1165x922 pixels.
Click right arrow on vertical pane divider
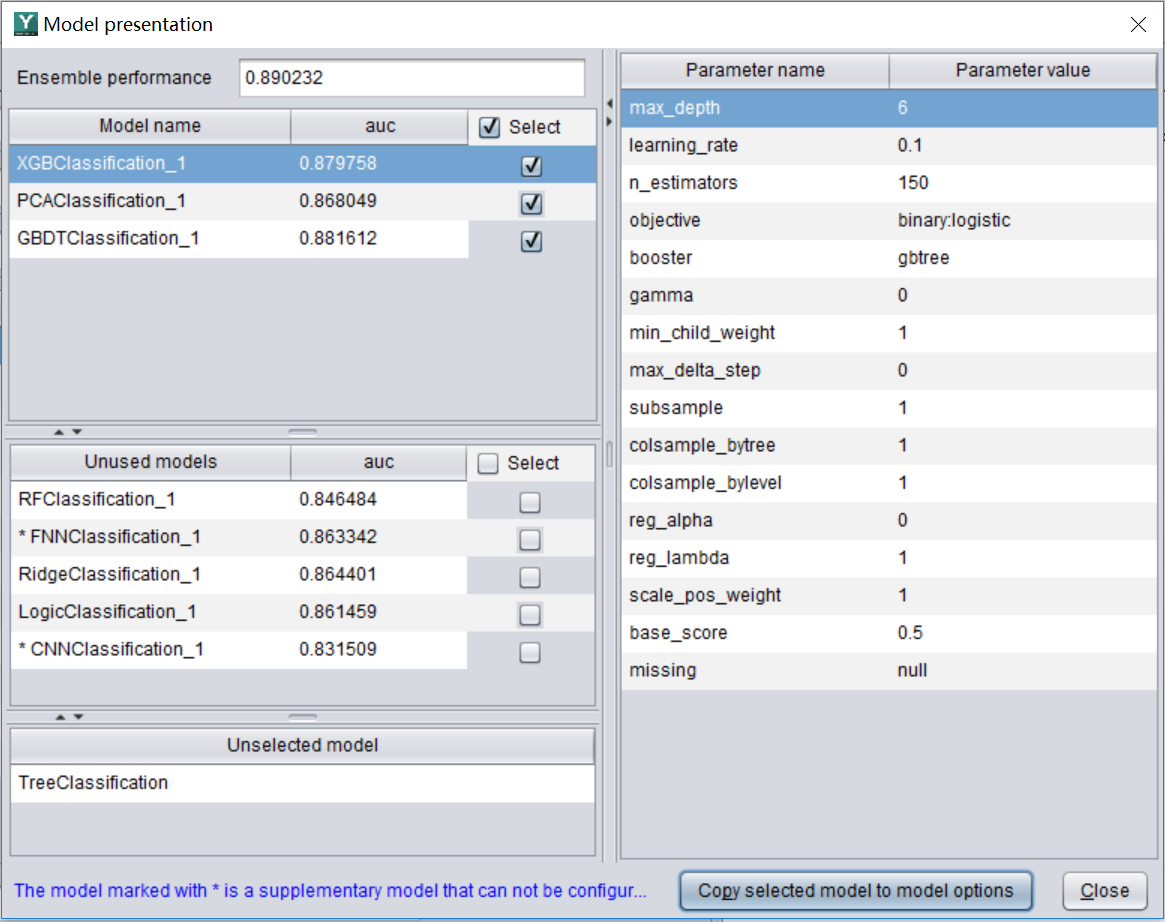tap(609, 121)
